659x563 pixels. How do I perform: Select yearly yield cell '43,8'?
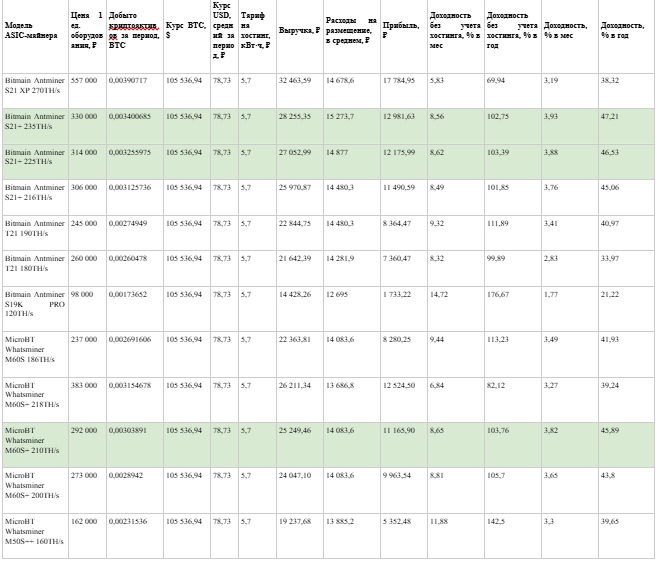(626, 490)
